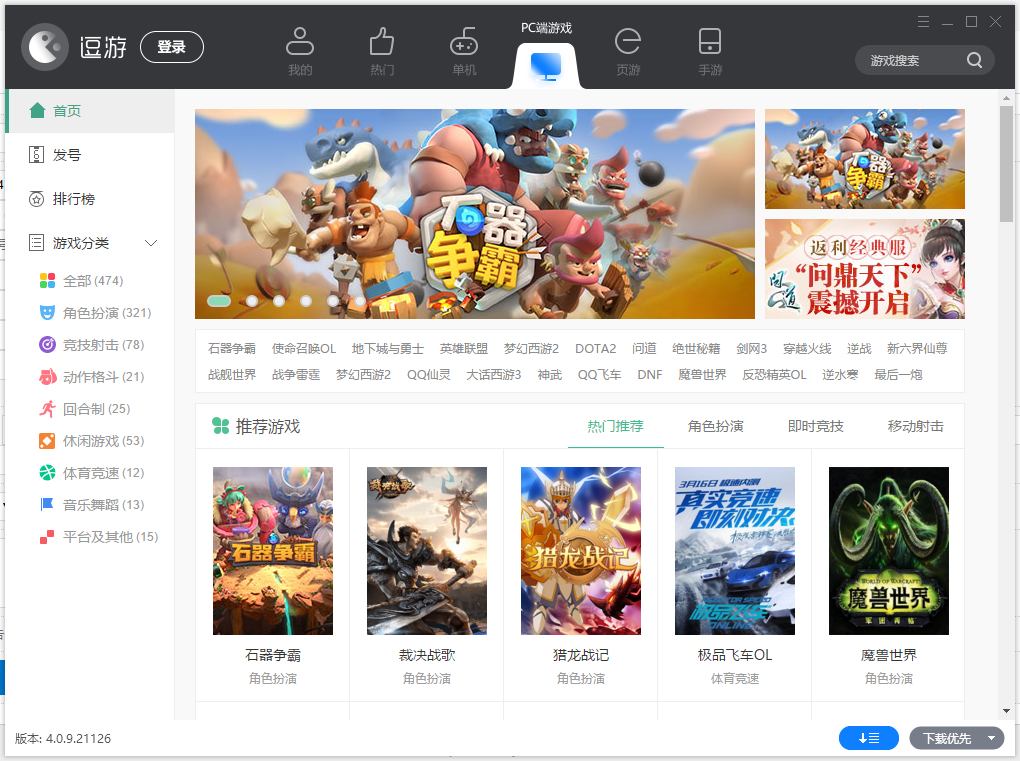This screenshot has height=761, width=1020.
Task: Click the magnifier search icon
Action: pos(974,60)
